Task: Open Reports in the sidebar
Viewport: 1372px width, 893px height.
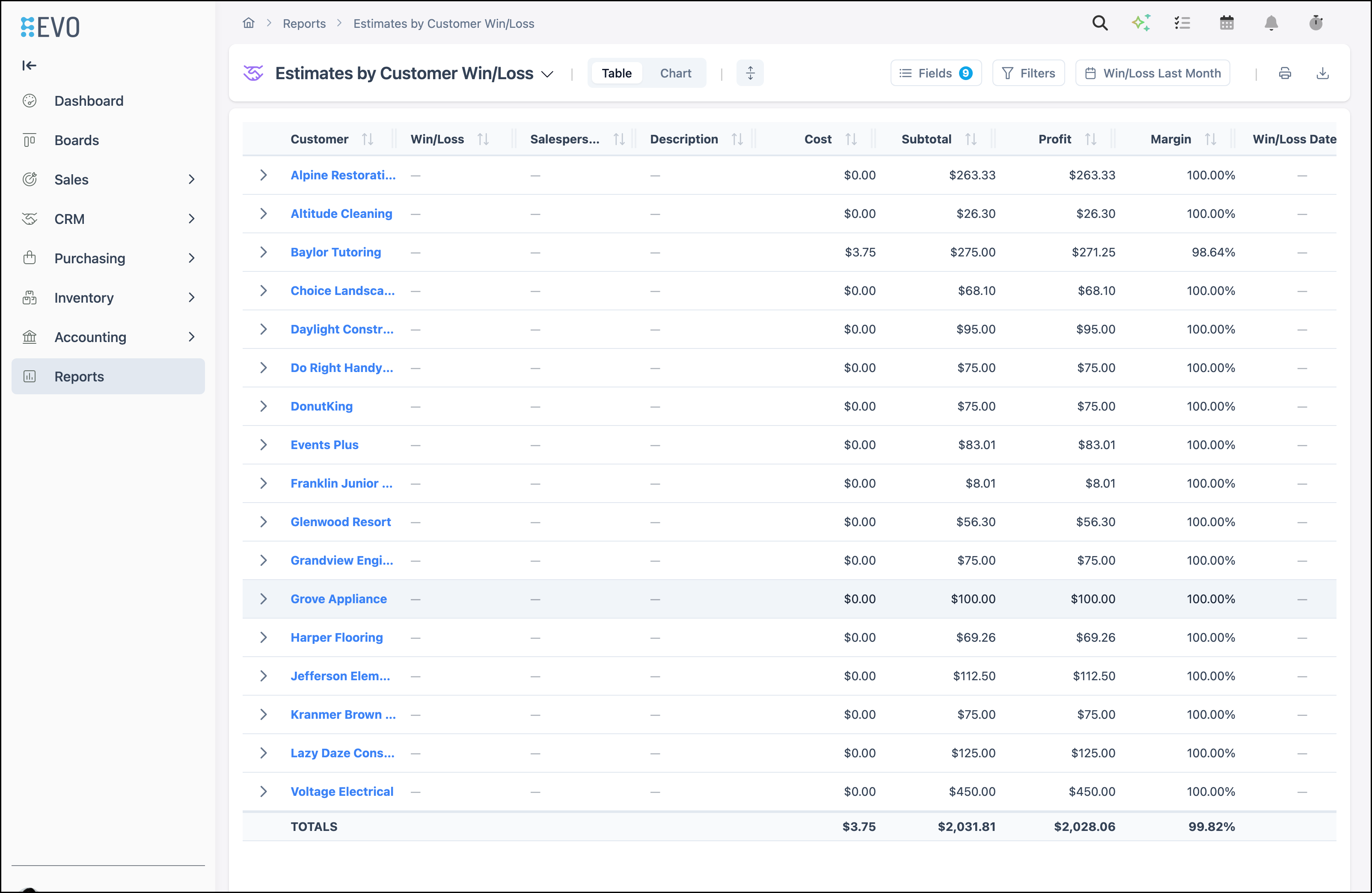Action: (108, 376)
